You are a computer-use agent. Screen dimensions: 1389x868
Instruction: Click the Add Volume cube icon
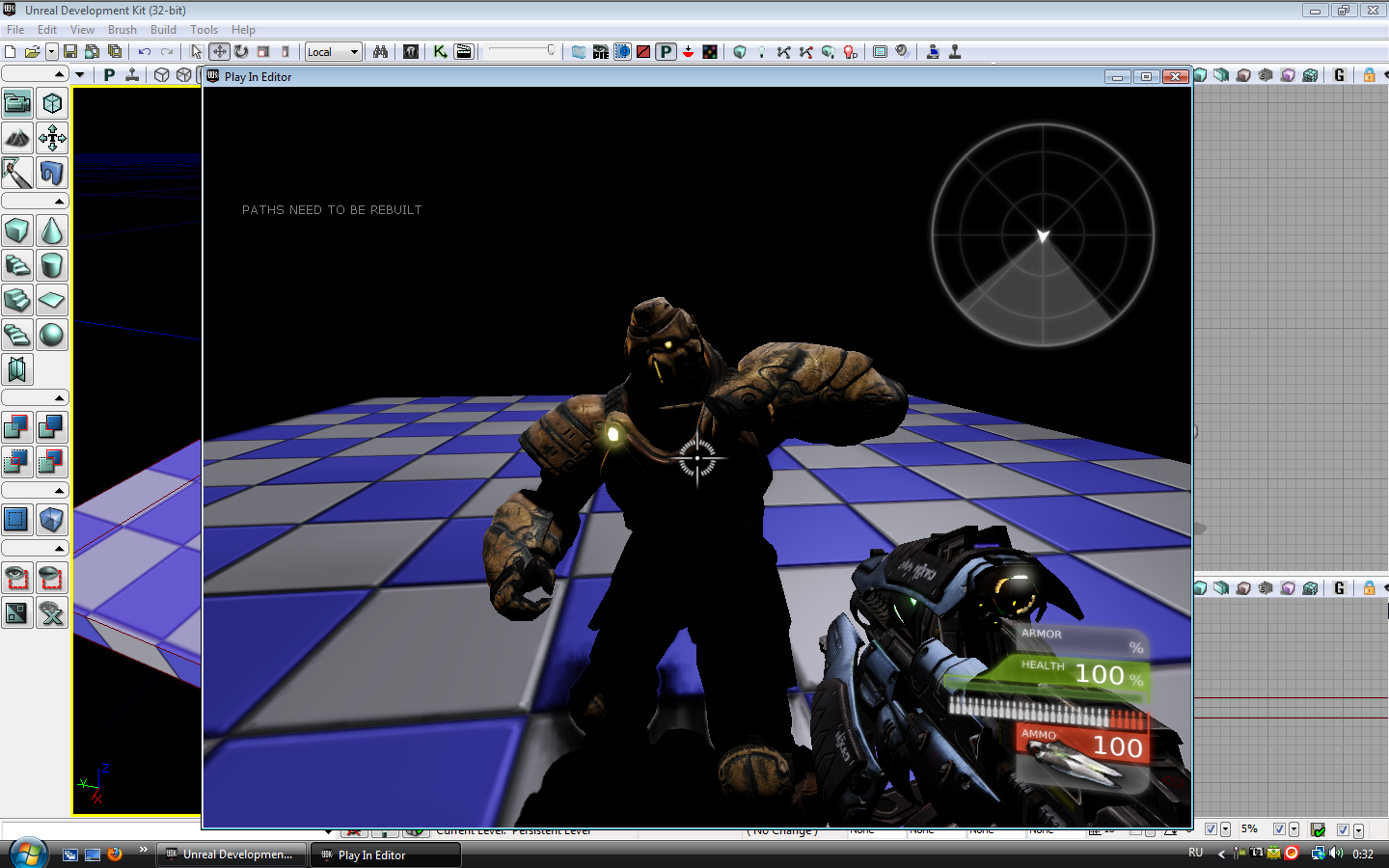click(52, 520)
